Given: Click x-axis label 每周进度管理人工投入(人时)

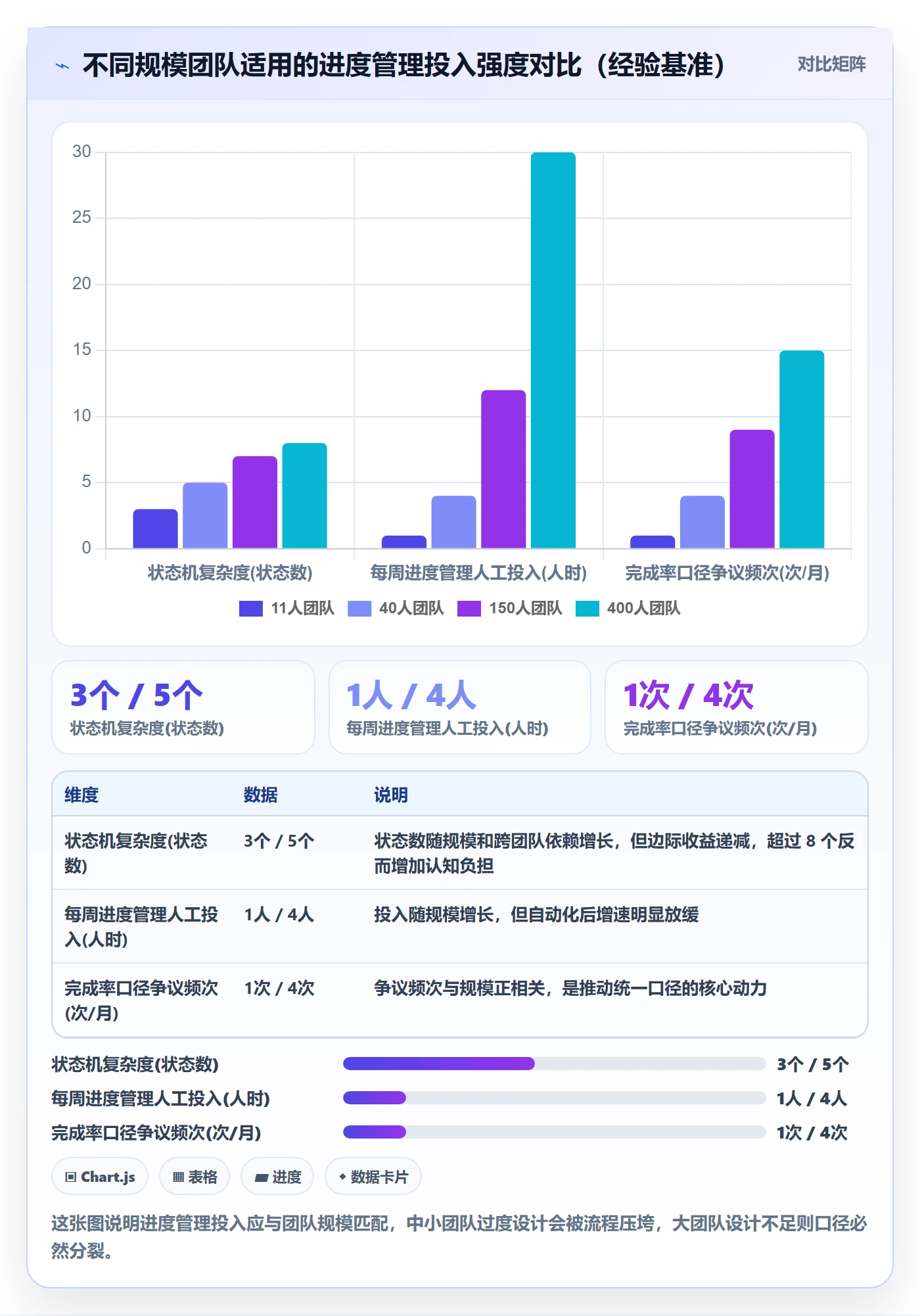Looking at the screenshot, I should pyautogui.click(x=478, y=573).
